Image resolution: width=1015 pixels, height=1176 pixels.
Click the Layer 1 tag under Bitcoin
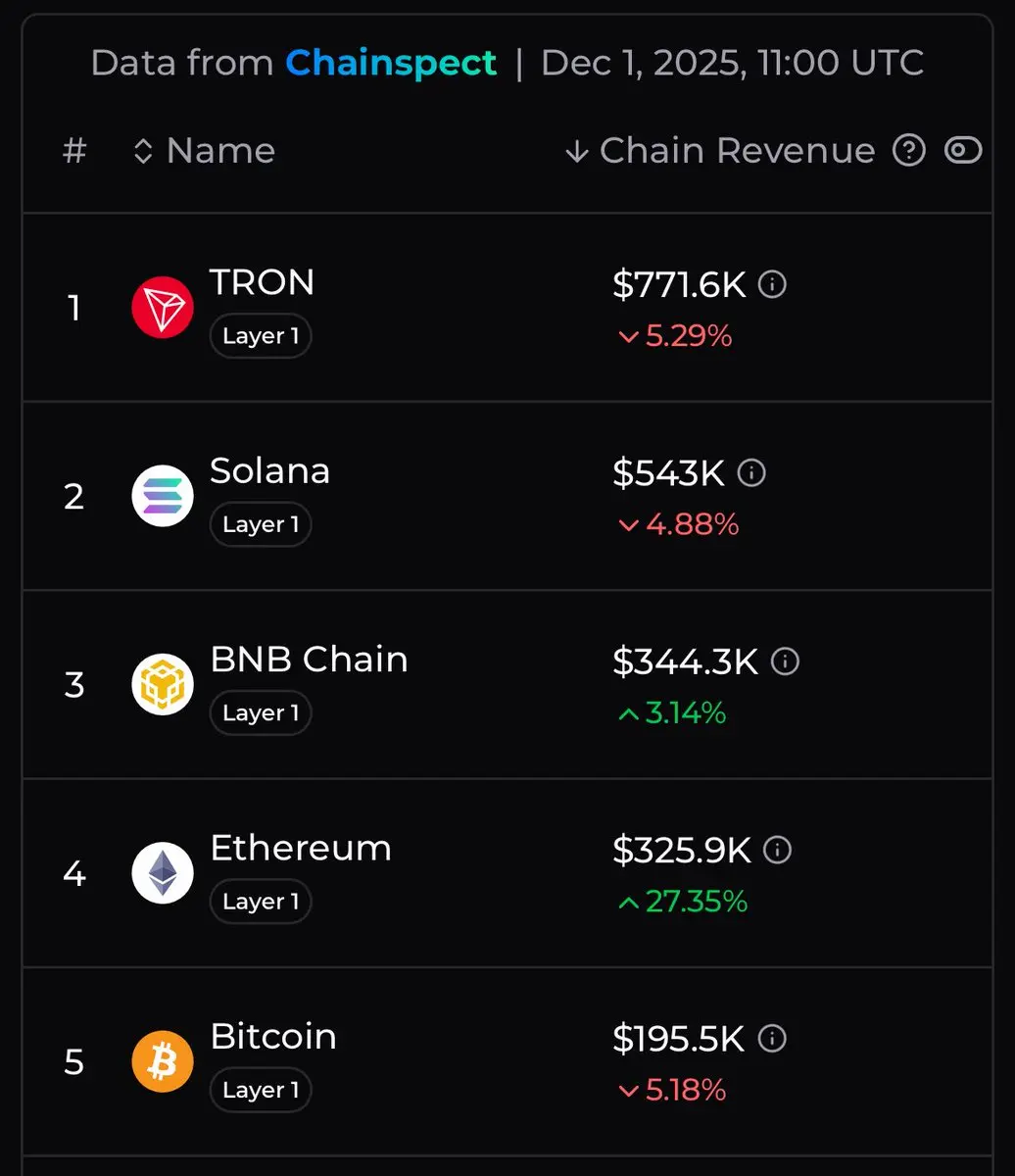click(261, 1090)
